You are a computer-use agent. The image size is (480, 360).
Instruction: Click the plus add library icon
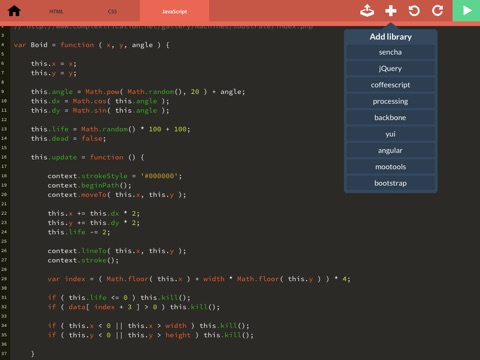point(391,11)
